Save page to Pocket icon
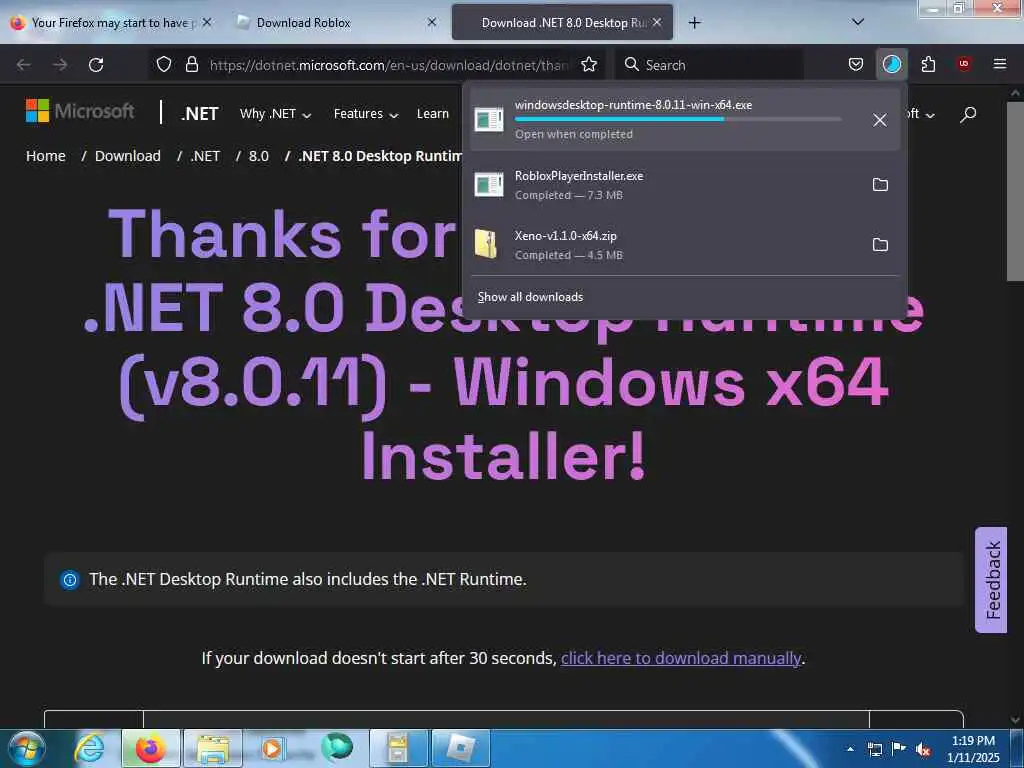This screenshot has height=768, width=1024. coord(856,65)
